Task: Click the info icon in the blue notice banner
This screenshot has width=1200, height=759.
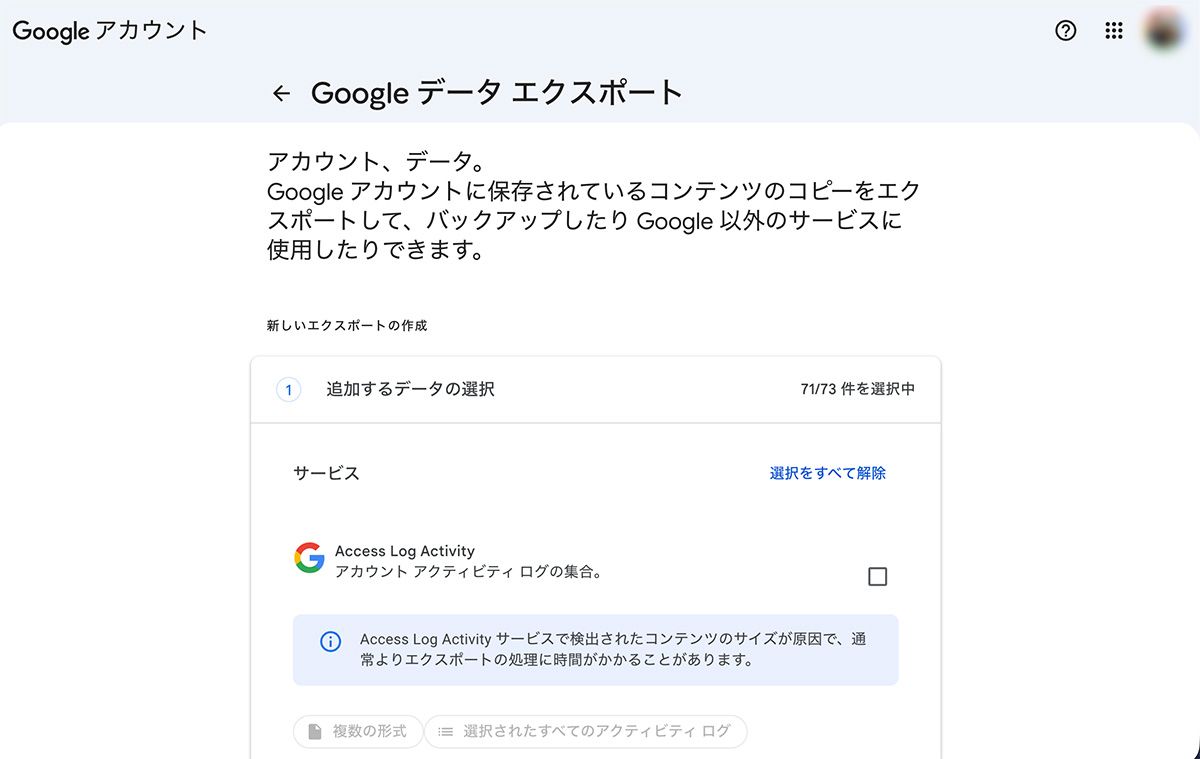Action: click(x=331, y=642)
